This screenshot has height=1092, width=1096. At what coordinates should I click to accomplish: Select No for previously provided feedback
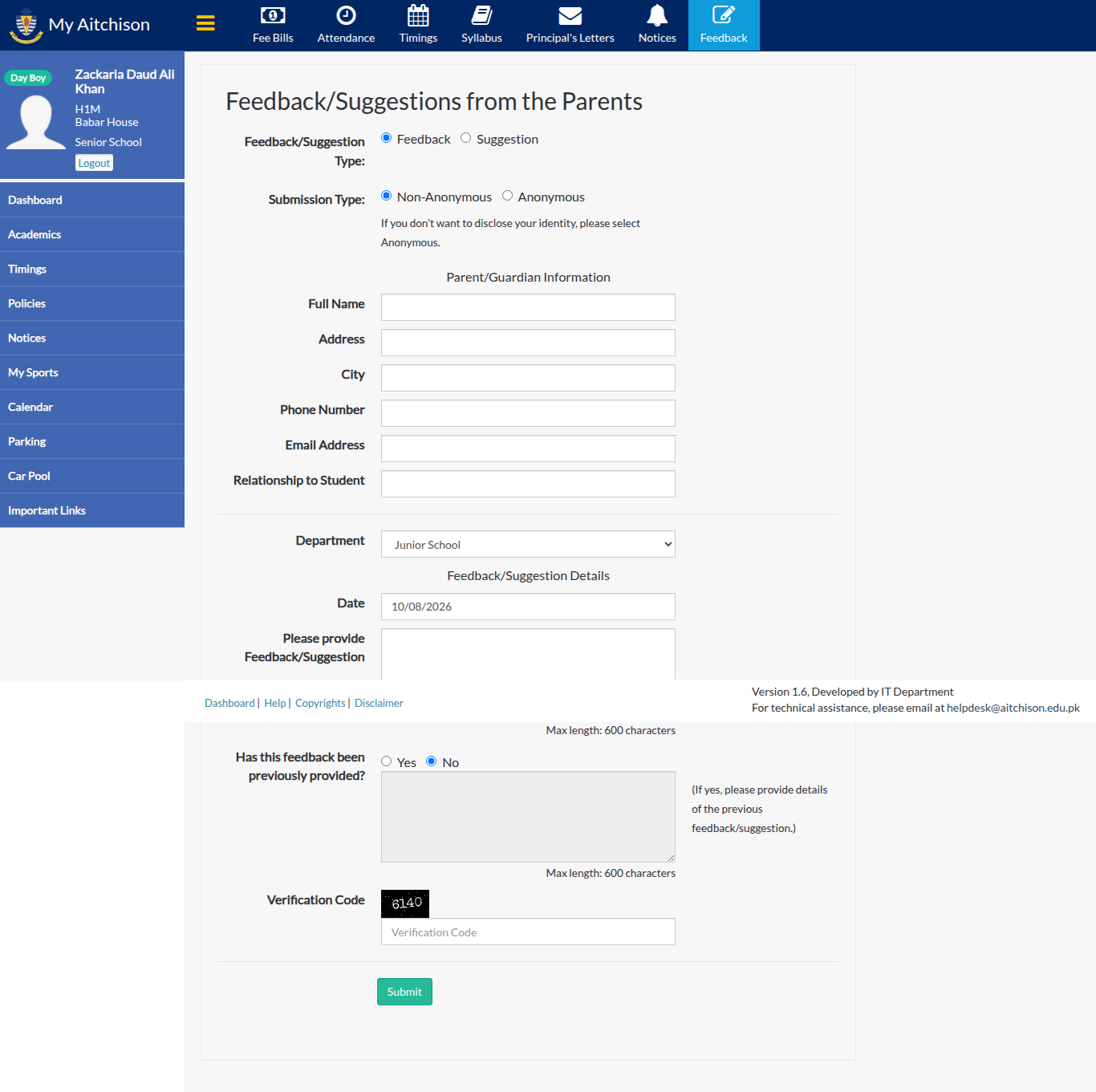tap(432, 761)
